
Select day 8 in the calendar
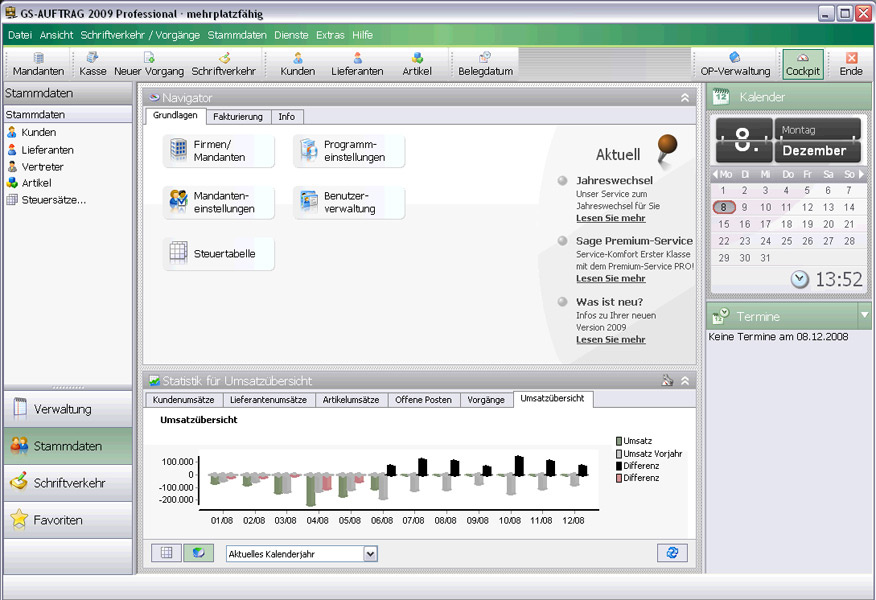tap(723, 207)
